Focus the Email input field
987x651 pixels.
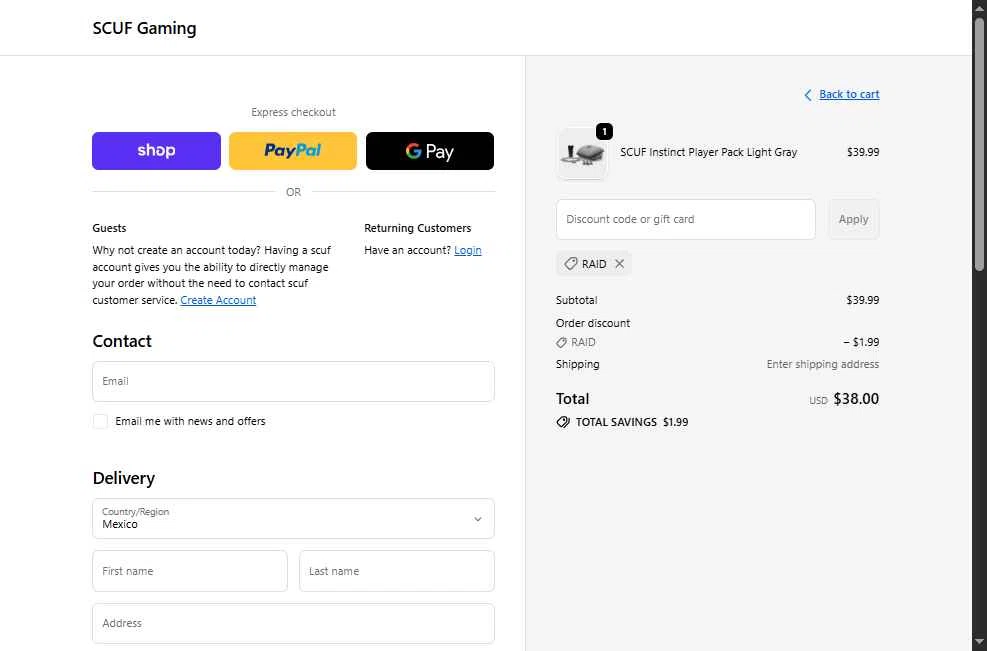293,382
